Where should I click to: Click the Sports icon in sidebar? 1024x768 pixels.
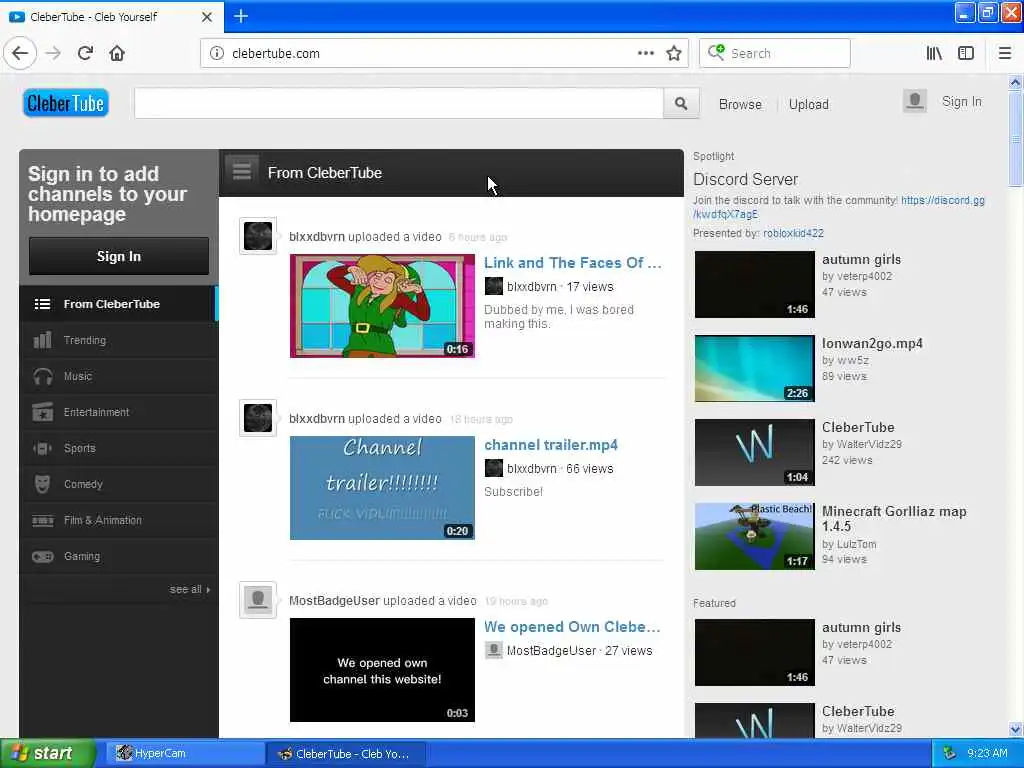(42, 448)
